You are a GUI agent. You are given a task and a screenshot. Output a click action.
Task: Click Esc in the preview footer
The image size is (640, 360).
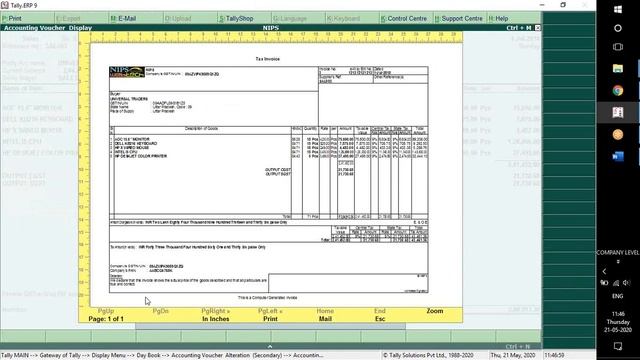point(380,319)
